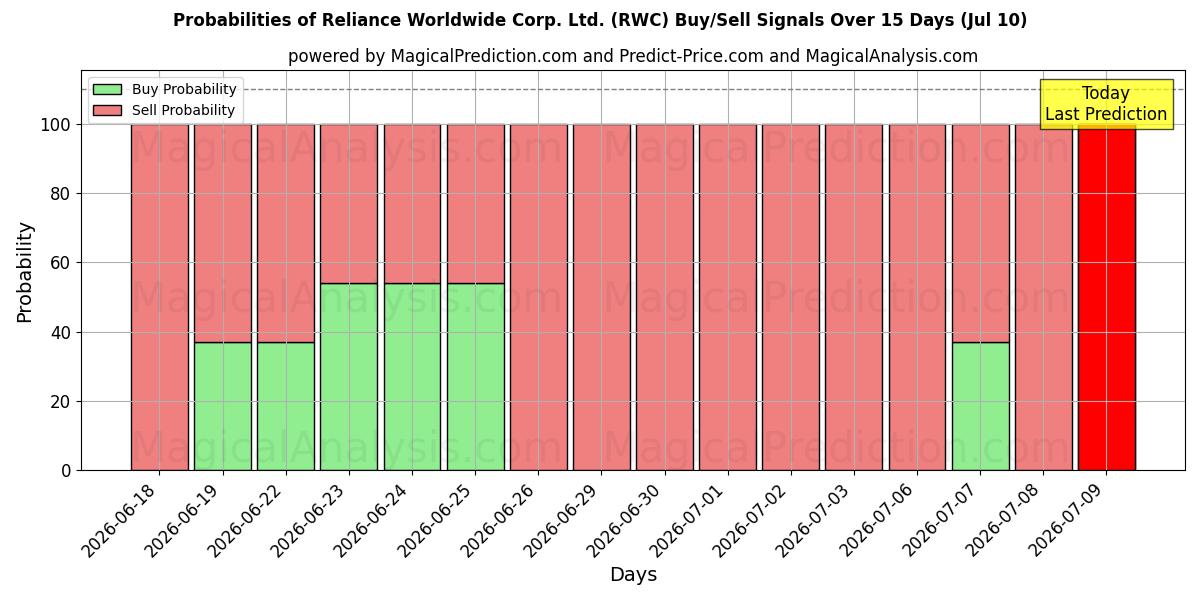Click the 2026-06-19 date axis label

point(185,518)
